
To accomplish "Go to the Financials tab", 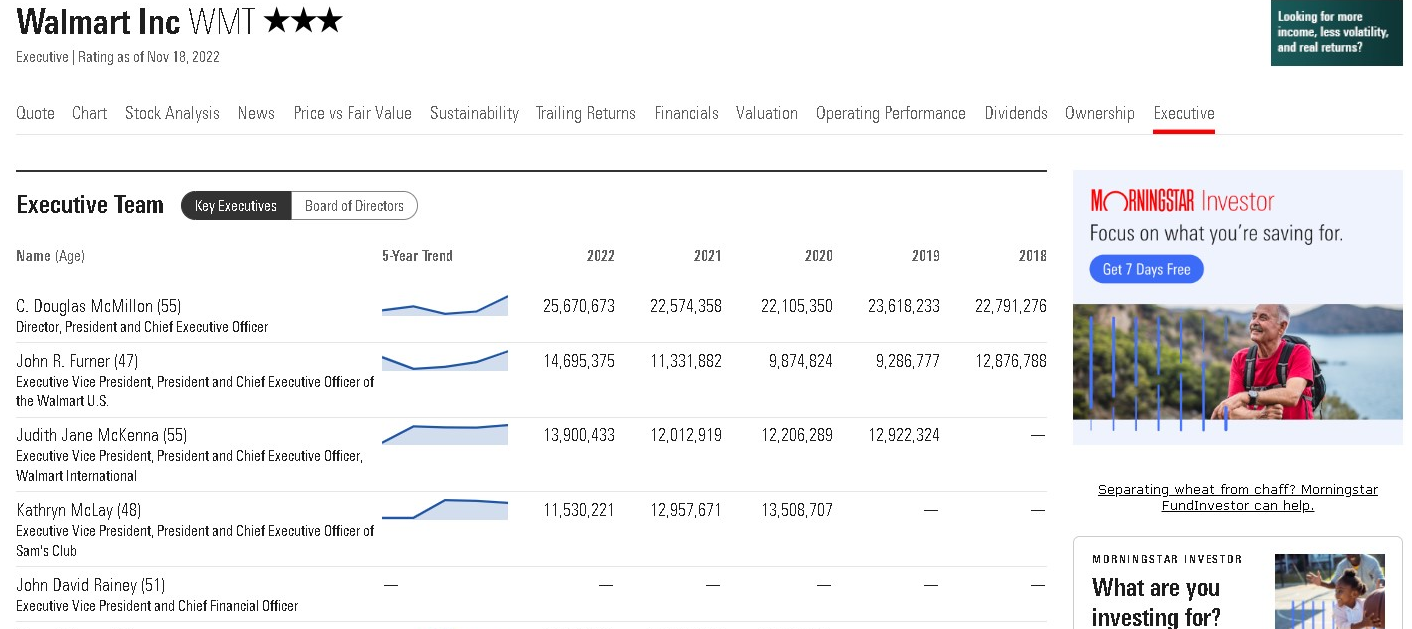I will click(x=686, y=113).
